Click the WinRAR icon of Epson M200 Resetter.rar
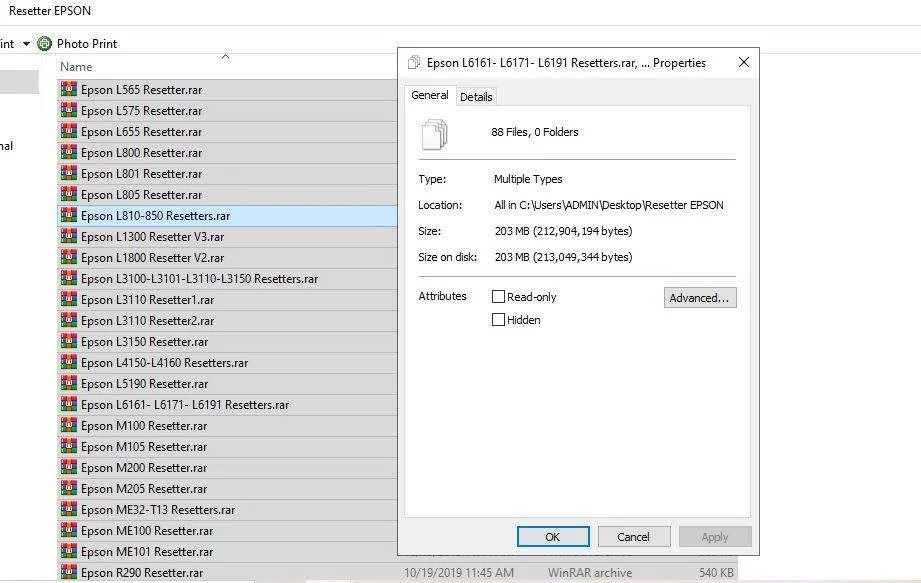 (x=69, y=467)
